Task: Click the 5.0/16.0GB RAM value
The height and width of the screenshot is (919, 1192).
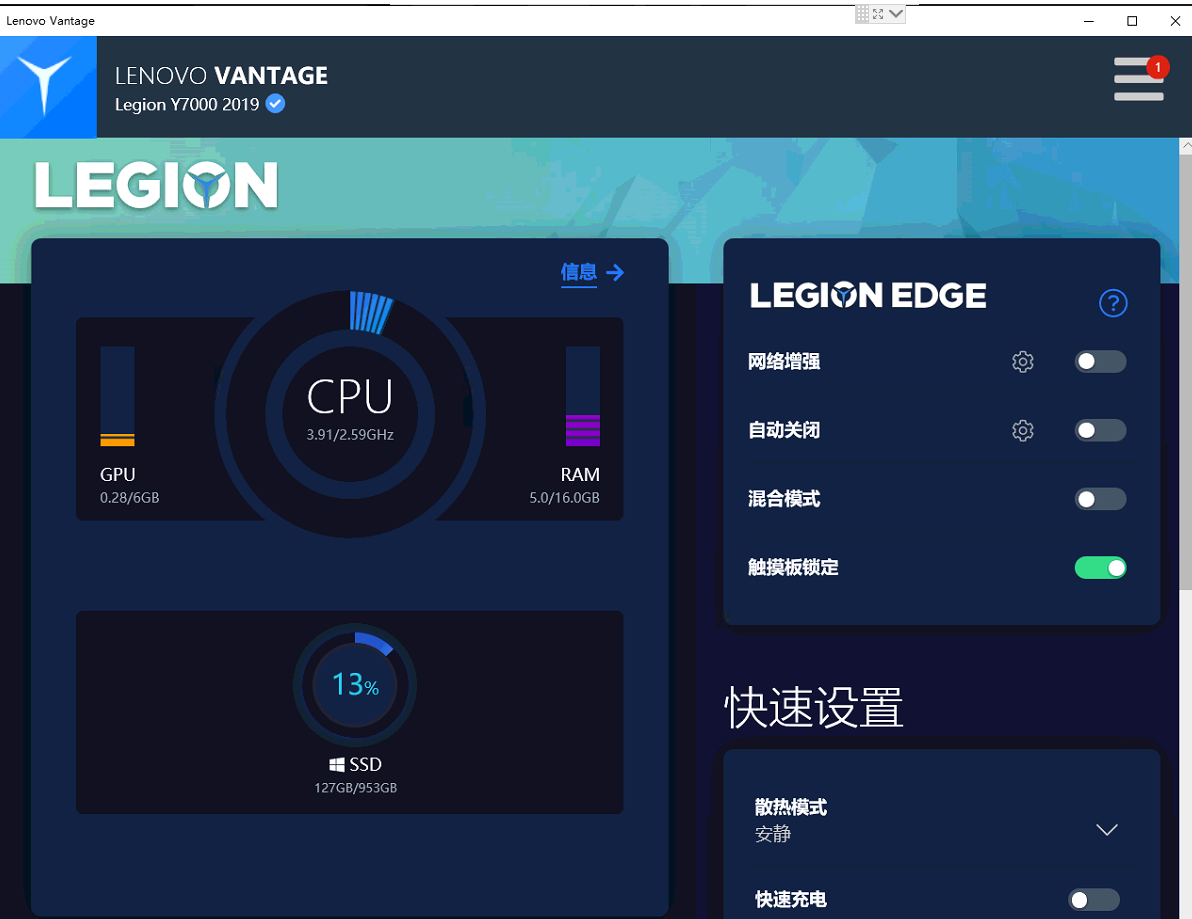Action: pyautogui.click(x=564, y=498)
